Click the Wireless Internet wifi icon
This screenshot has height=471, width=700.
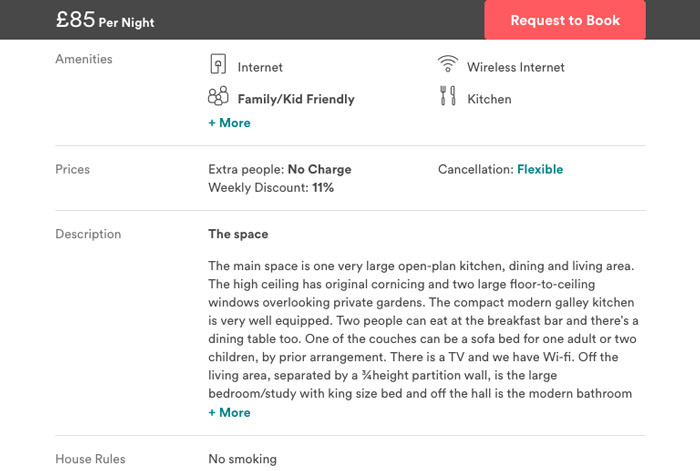point(447,63)
